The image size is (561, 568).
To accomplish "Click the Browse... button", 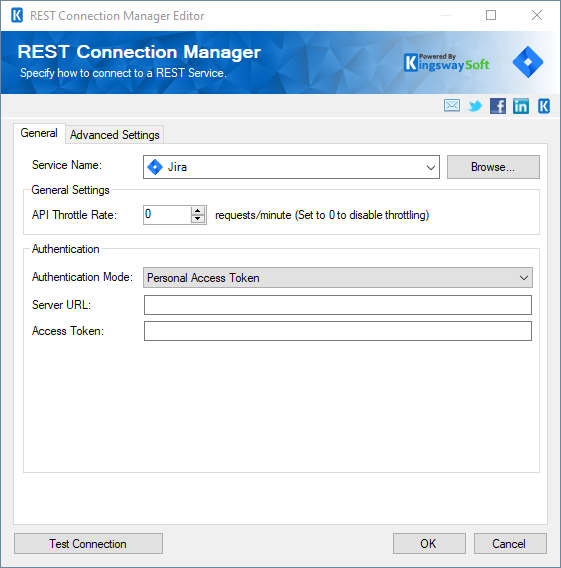I will click(493, 167).
